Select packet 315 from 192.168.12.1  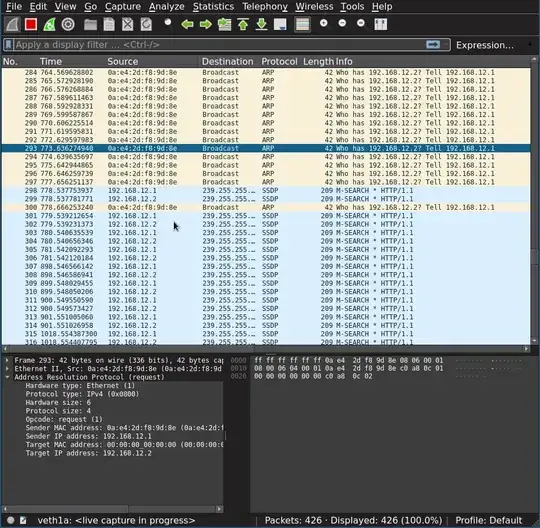pyautogui.click(x=266, y=334)
